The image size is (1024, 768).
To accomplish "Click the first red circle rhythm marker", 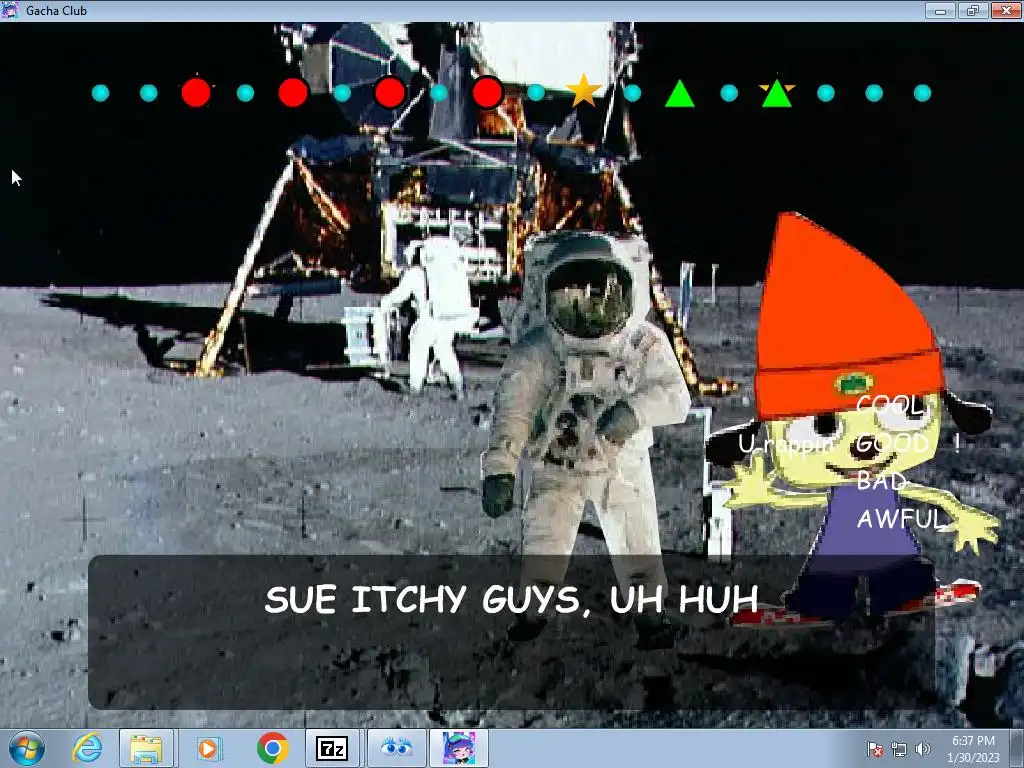I will [196, 92].
